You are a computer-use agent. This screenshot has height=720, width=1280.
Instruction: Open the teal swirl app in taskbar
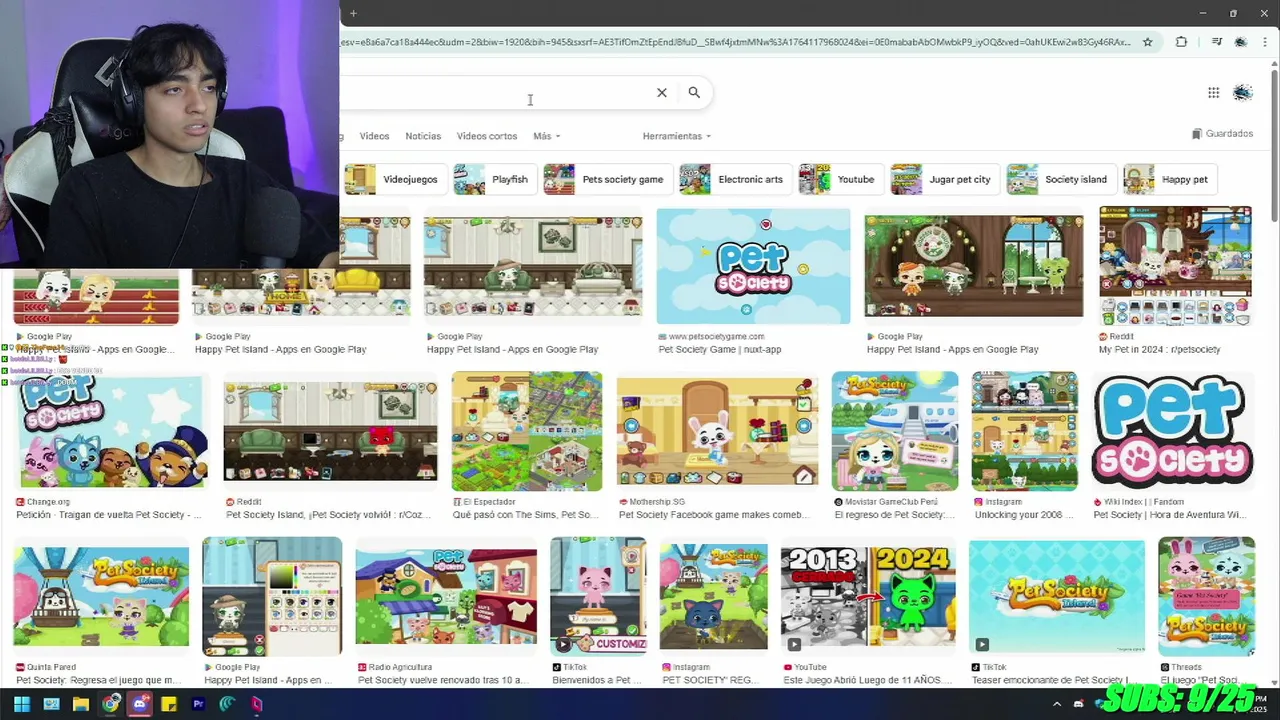click(x=227, y=704)
